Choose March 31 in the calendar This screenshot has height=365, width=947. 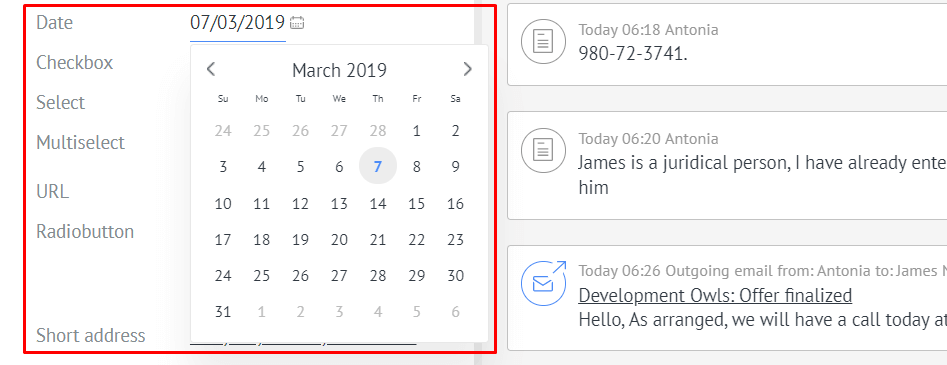[x=223, y=312]
